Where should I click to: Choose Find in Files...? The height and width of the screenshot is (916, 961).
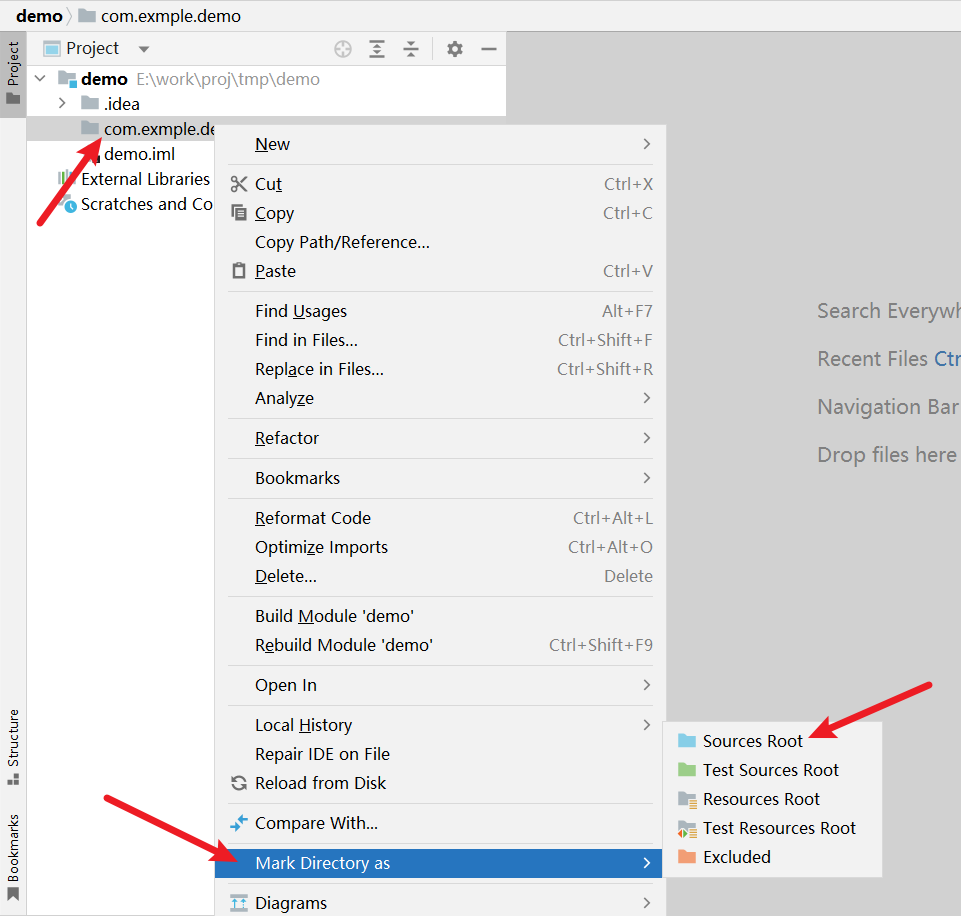click(440, 340)
